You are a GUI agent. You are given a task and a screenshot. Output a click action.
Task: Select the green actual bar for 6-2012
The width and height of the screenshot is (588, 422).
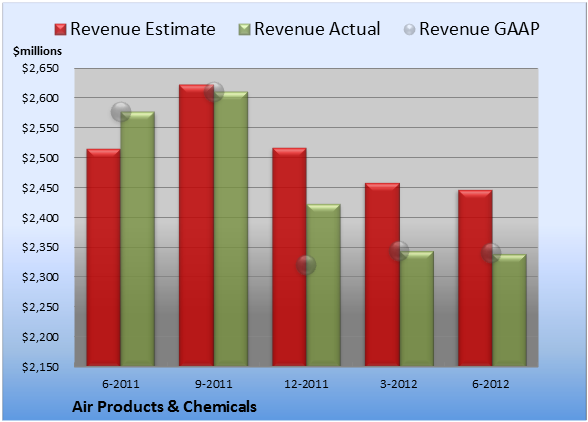tap(509, 310)
